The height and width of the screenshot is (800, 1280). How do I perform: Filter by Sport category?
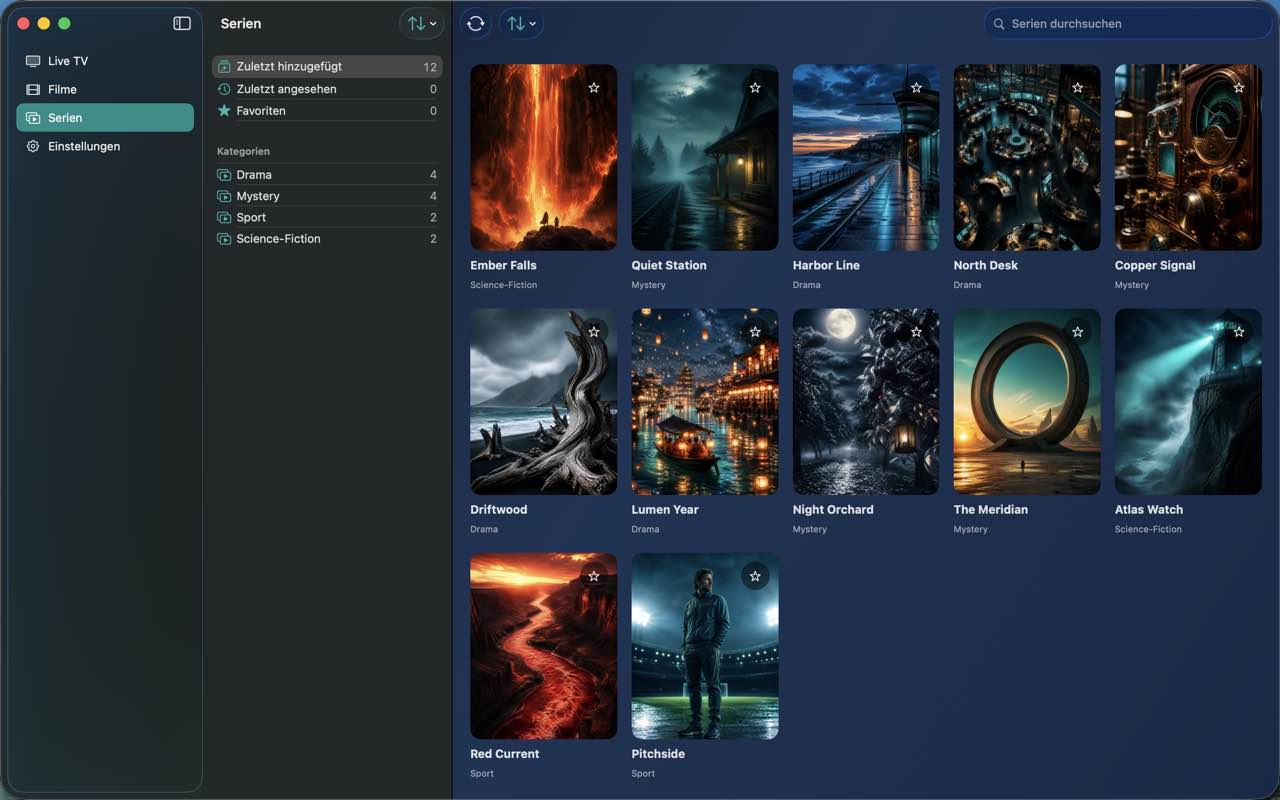327,217
